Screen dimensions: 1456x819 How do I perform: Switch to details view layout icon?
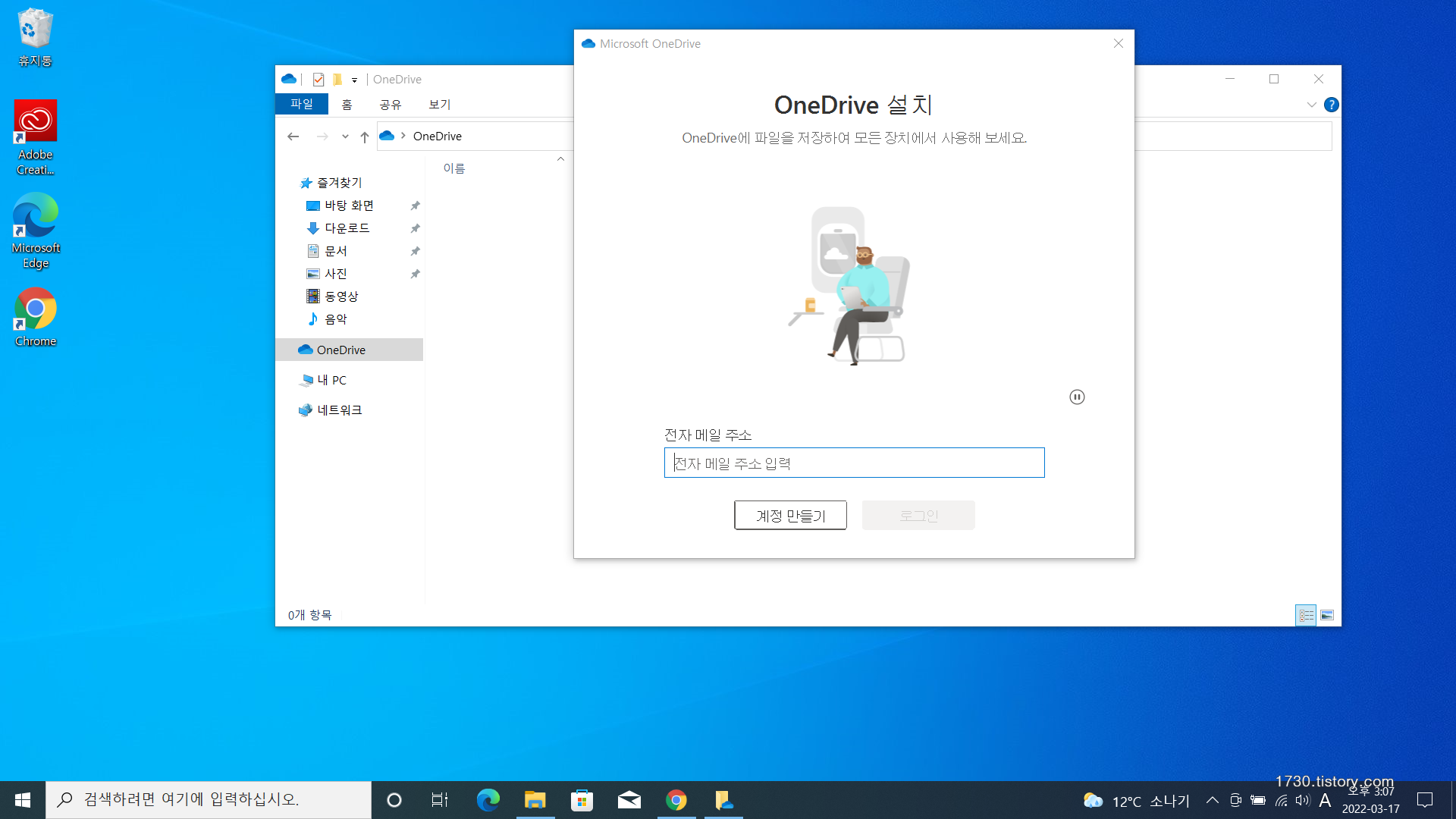[x=1306, y=615]
